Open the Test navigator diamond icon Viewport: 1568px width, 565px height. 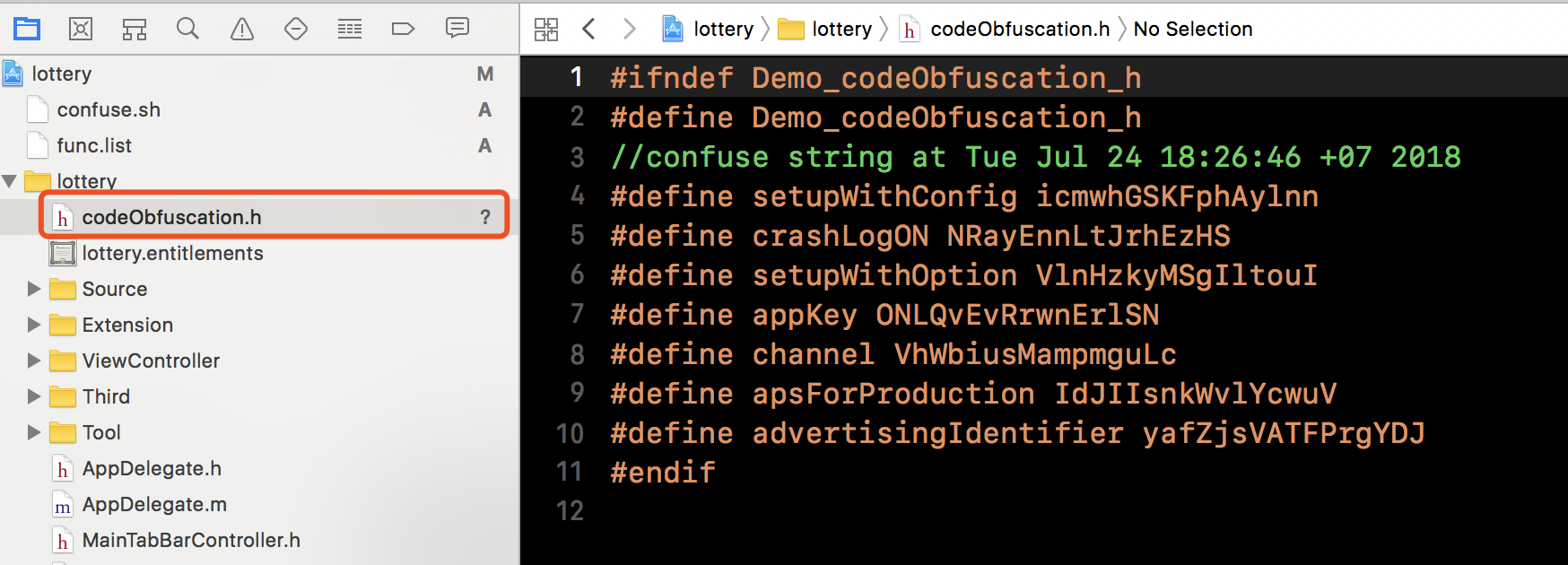point(296,29)
